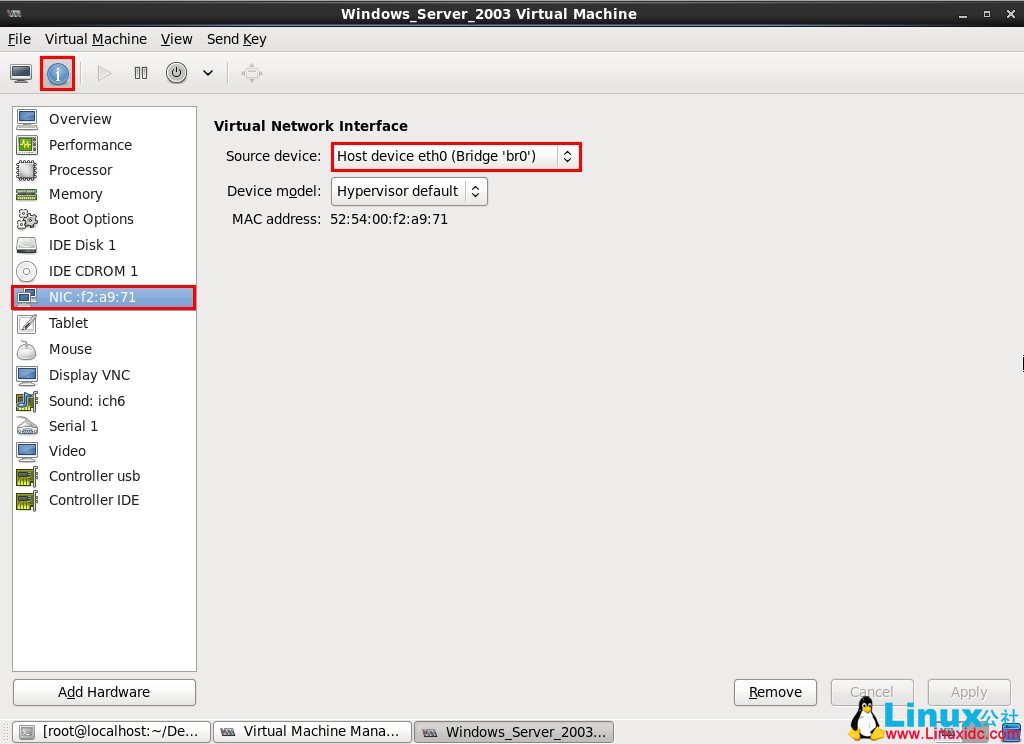This screenshot has height=744, width=1024.
Task: Click the Tablet pen icon
Action: point(27,323)
